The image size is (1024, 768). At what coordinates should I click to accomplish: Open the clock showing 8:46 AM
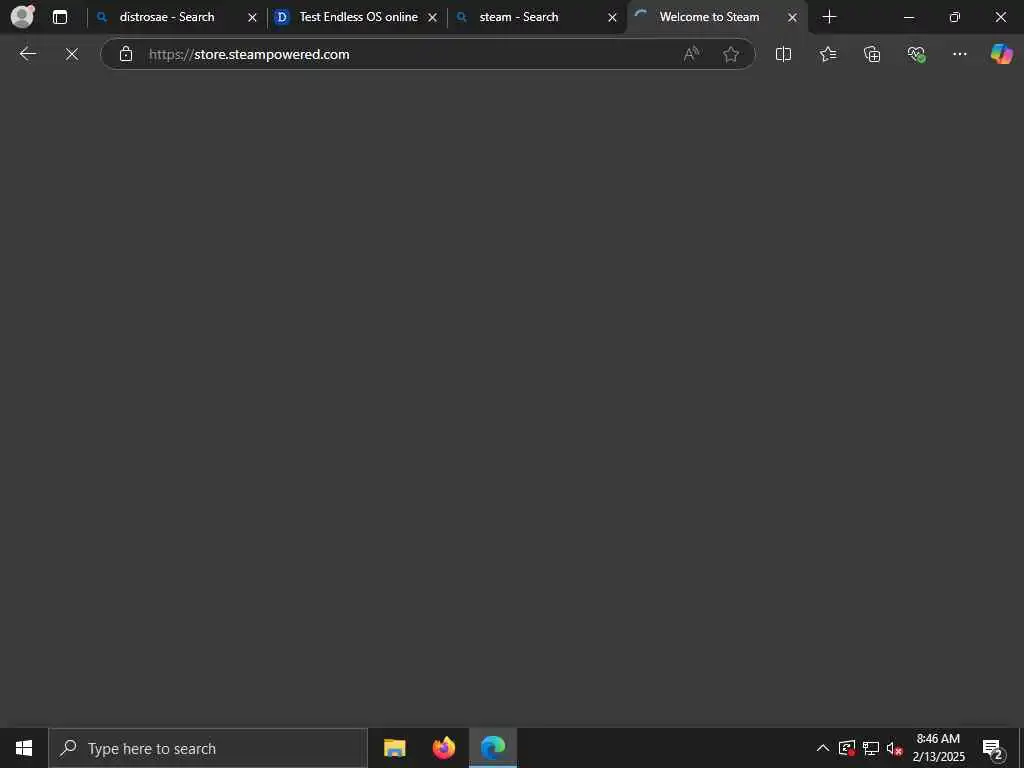click(938, 748)
